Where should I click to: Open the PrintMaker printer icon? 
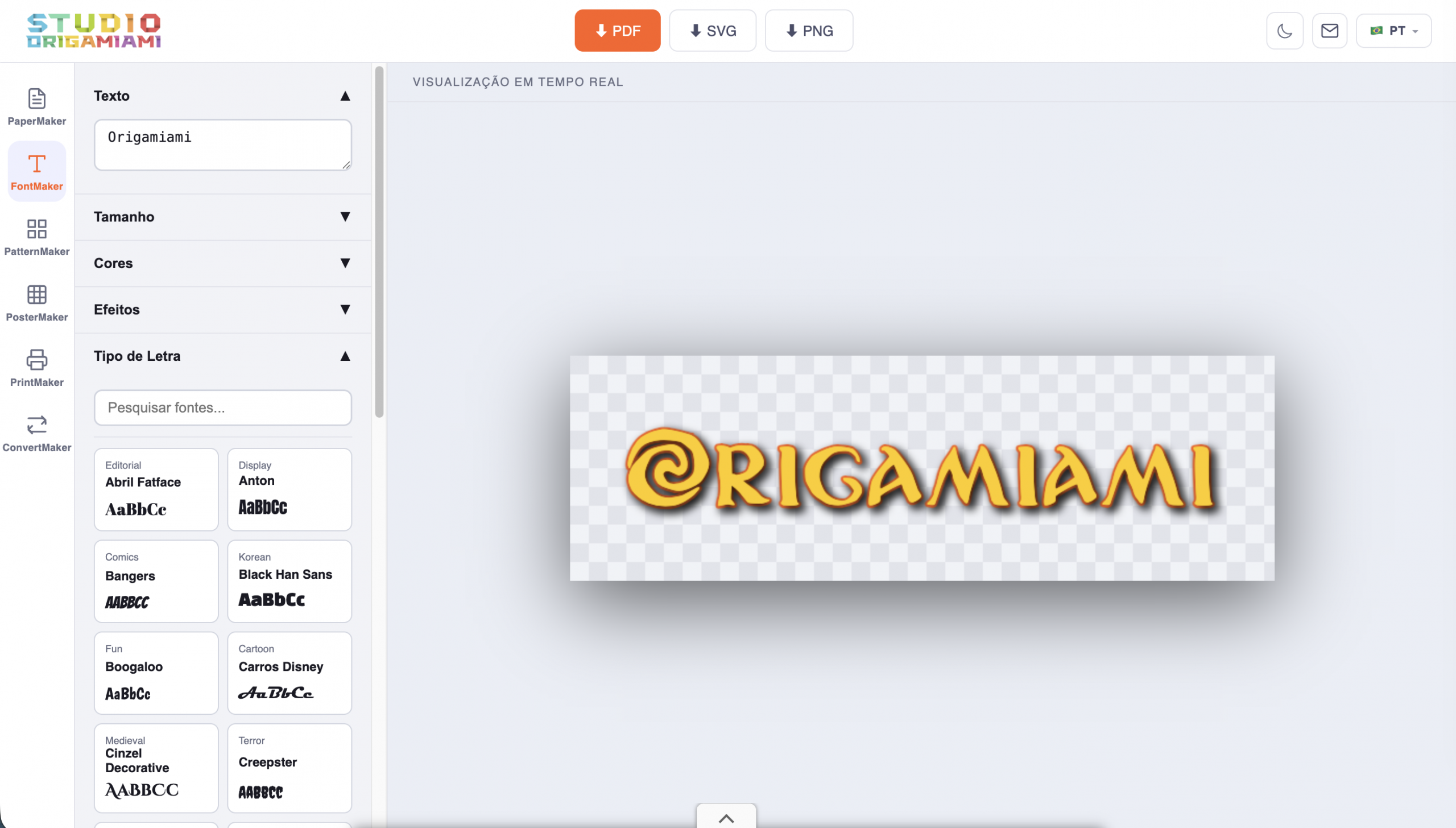click(x=37, y=368)
